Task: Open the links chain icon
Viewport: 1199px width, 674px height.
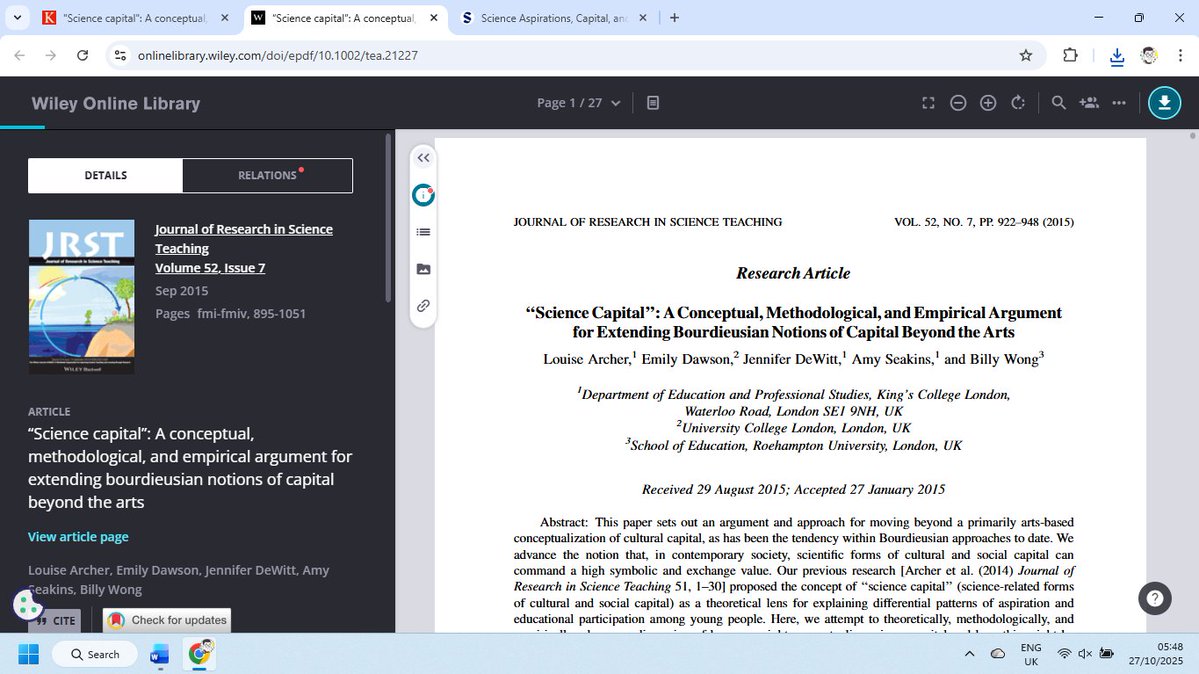Action: point(424,306)
